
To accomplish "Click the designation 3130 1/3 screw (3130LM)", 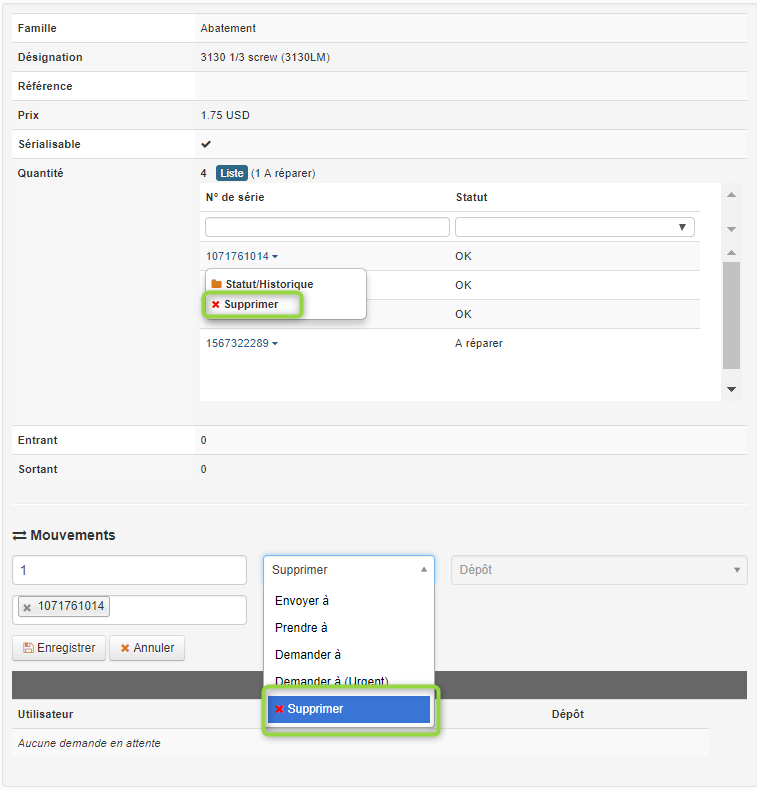I will pyautogui.click(x=265, y=57).
